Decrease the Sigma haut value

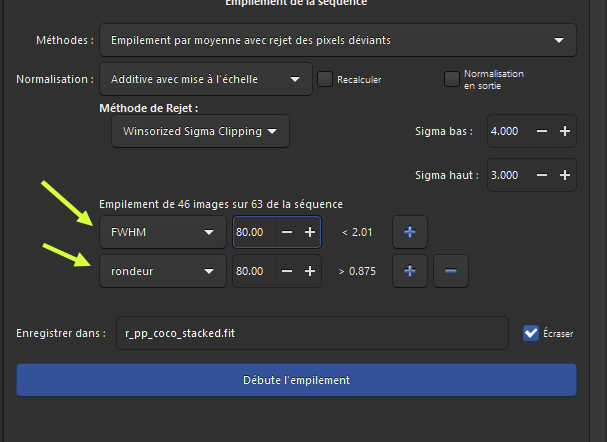pyautogui.click(x=542, y=175)
